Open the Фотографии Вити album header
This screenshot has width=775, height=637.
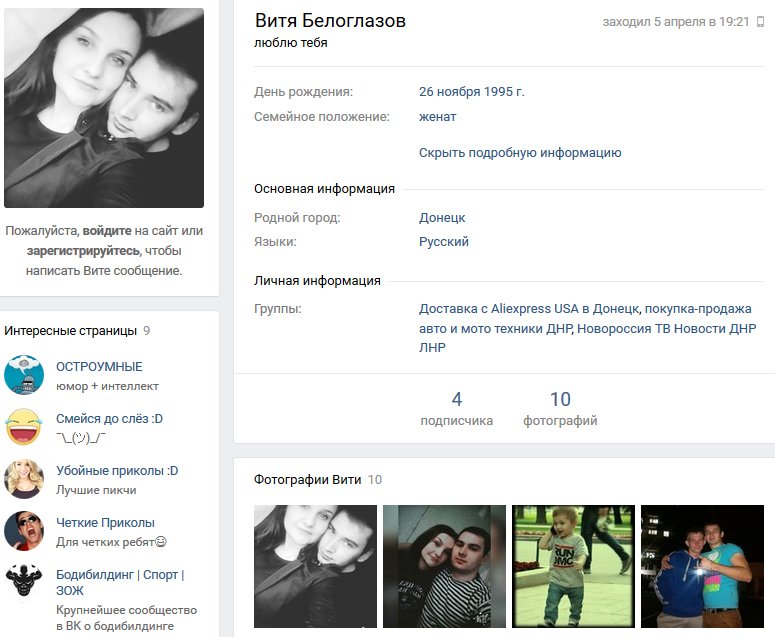(x=307, y=480)
